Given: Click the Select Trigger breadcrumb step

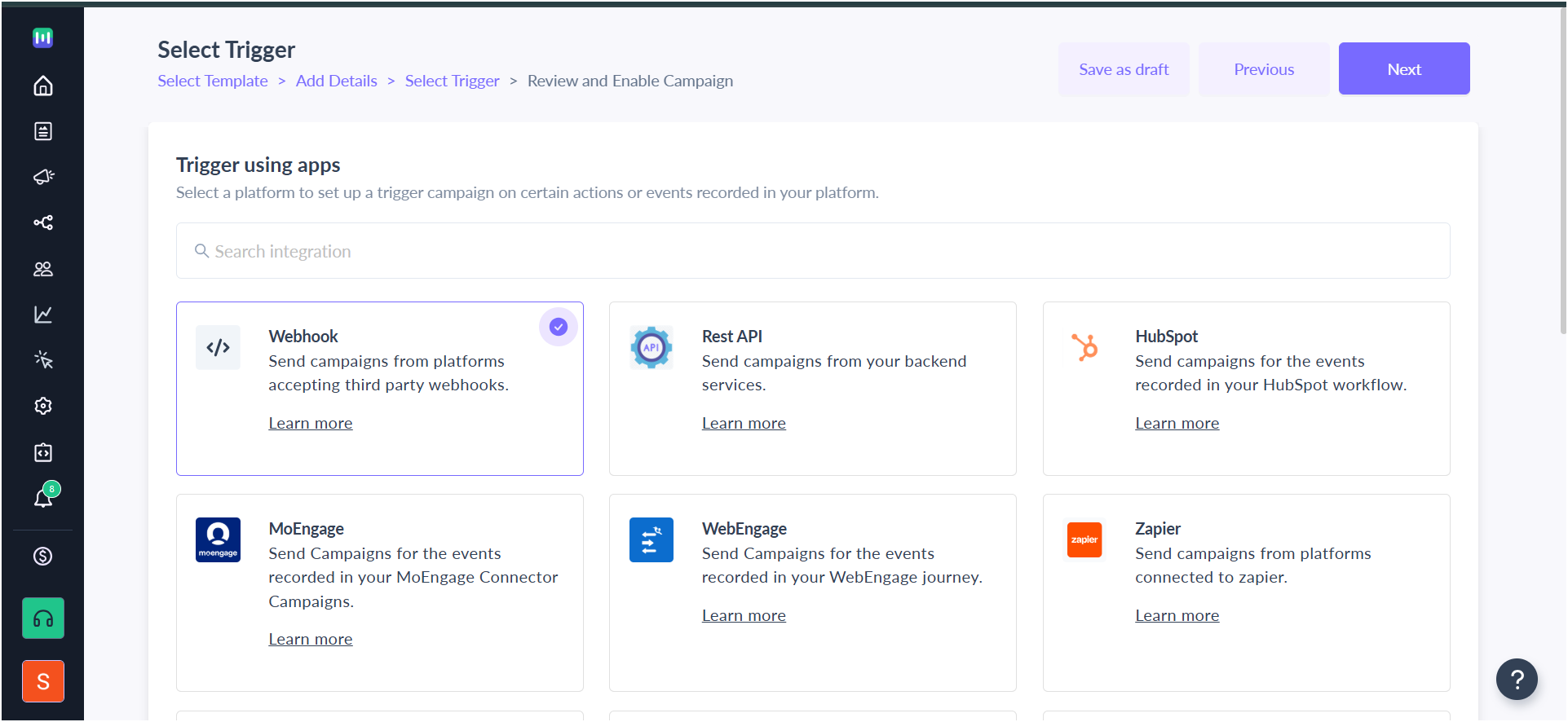Looking at the screenshot, I should click(453, 81).
